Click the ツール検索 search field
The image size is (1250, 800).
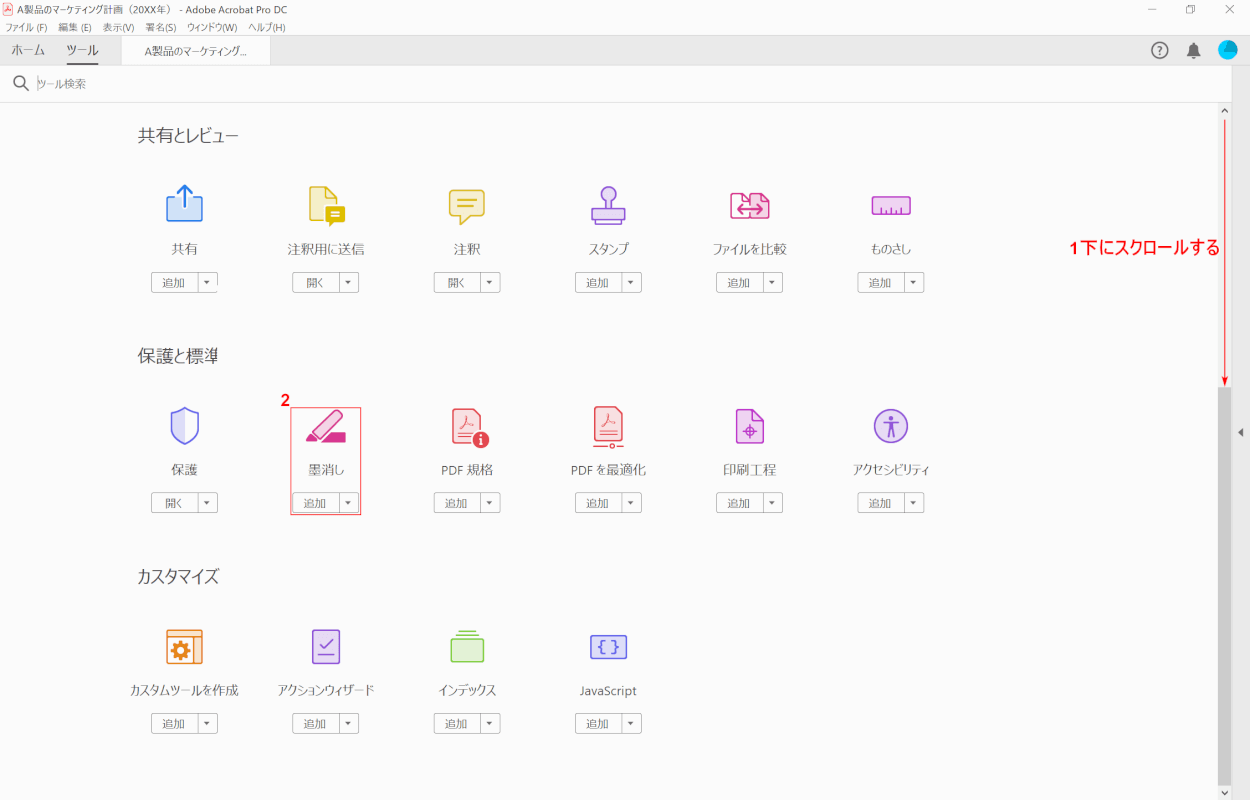[x=300, y=84]
